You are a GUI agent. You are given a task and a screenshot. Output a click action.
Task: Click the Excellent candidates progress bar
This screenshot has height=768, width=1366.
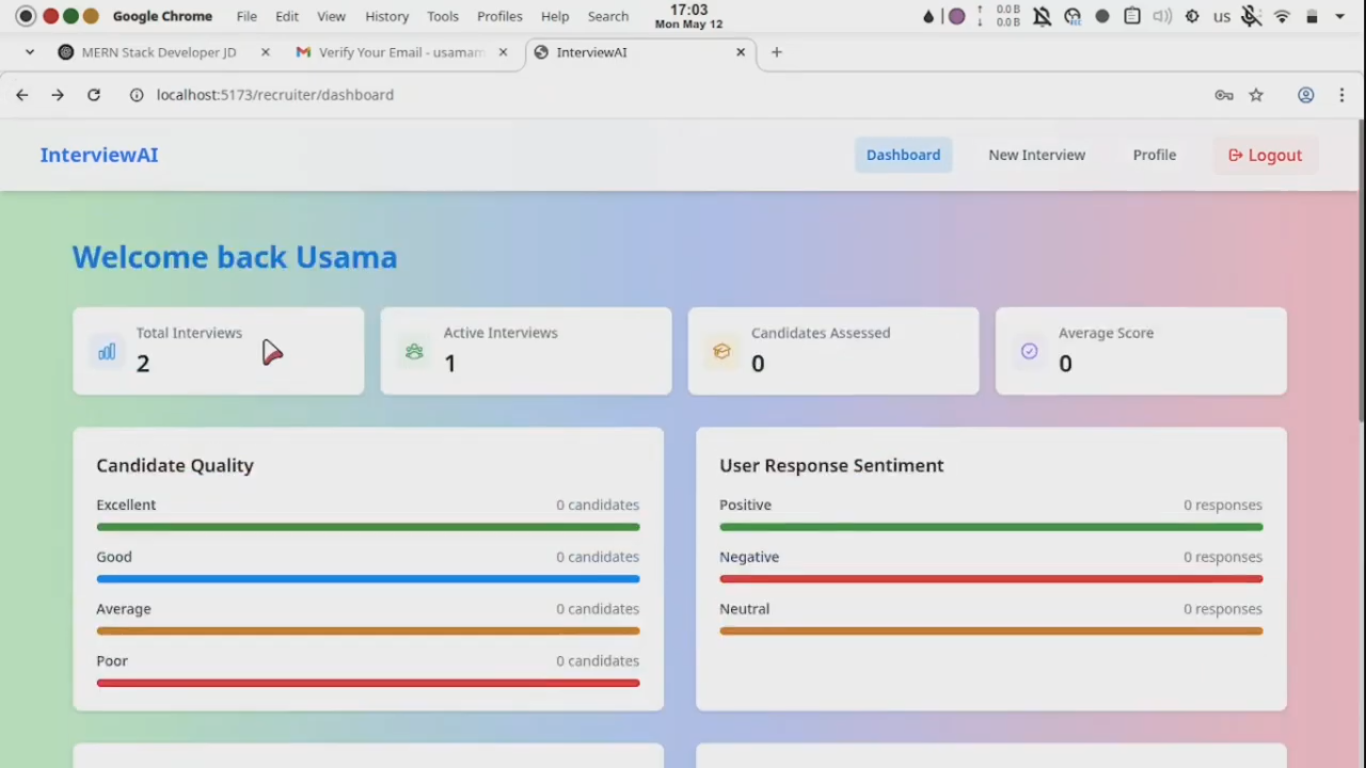368,526
